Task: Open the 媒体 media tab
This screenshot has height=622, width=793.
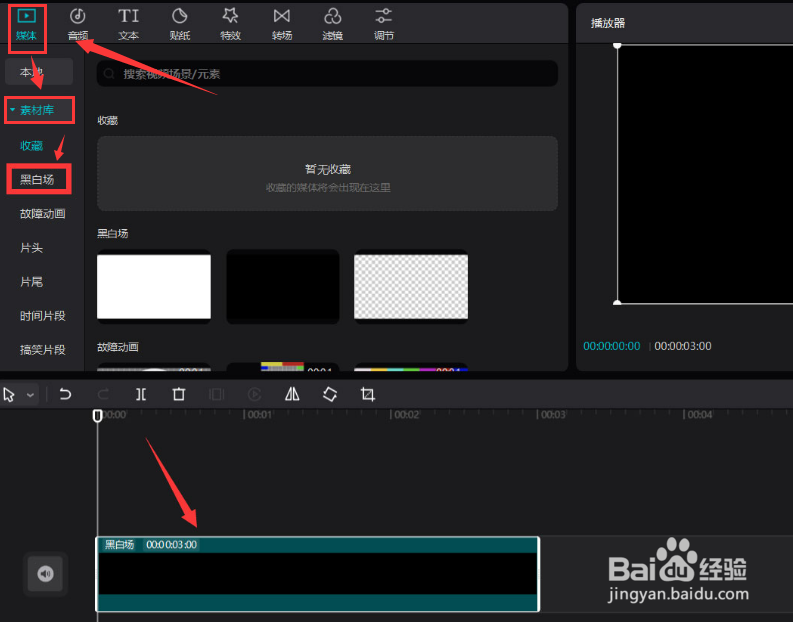Action: point(26,24)
